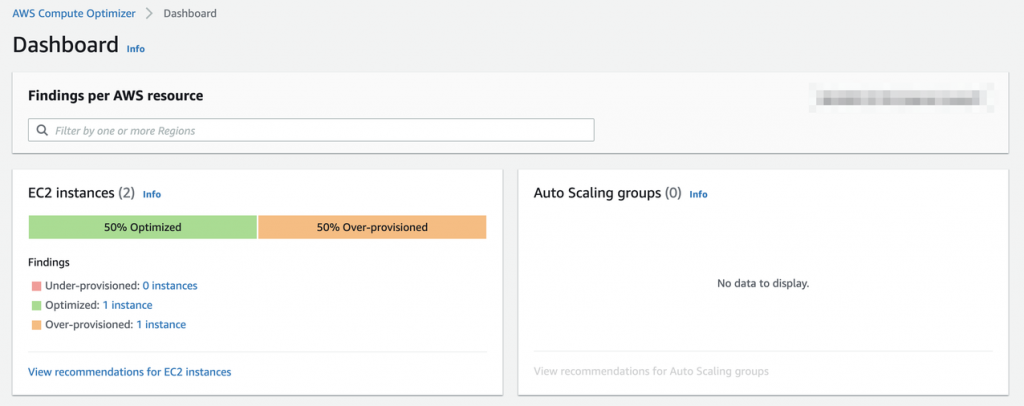The width and height of the screenshot is (1024, 406).
Task: Open the Optimized 1 instance link
Action: [127, 305]
